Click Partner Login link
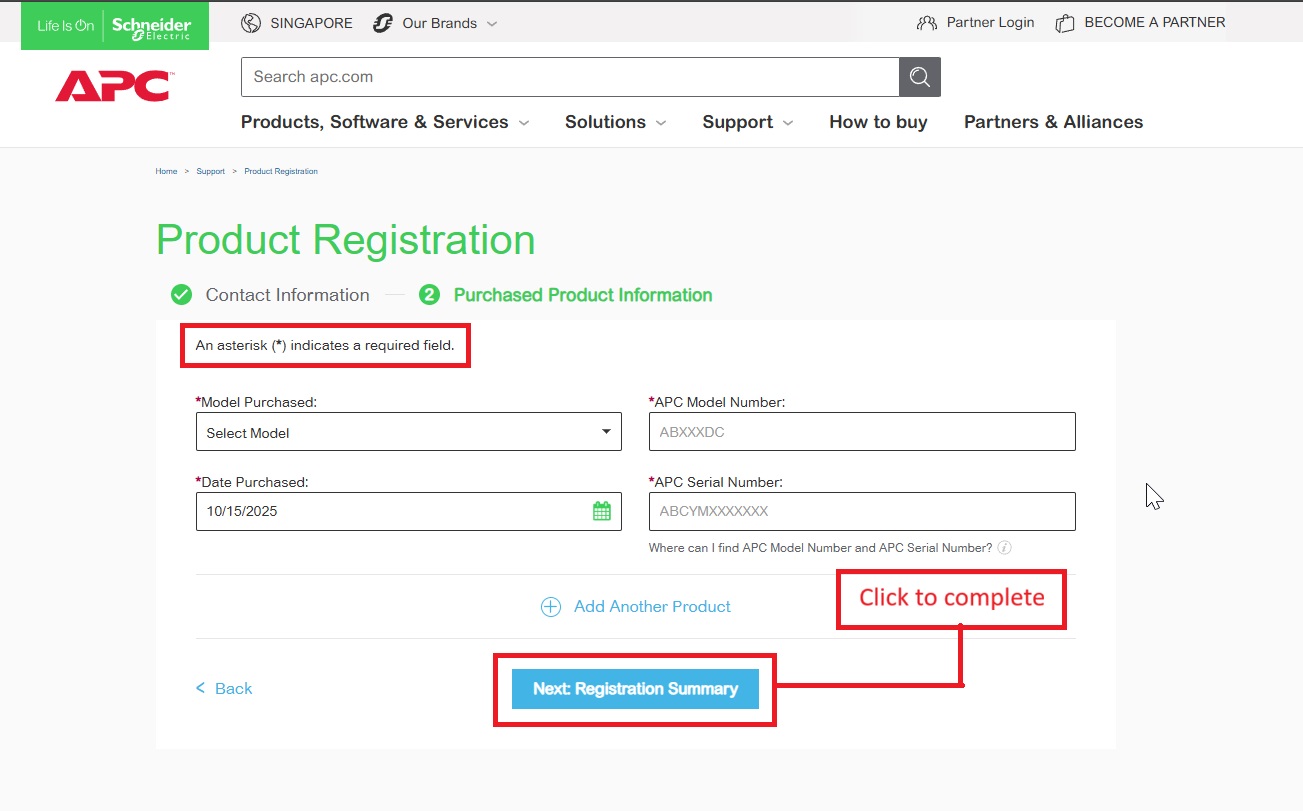 coord(990,22)
